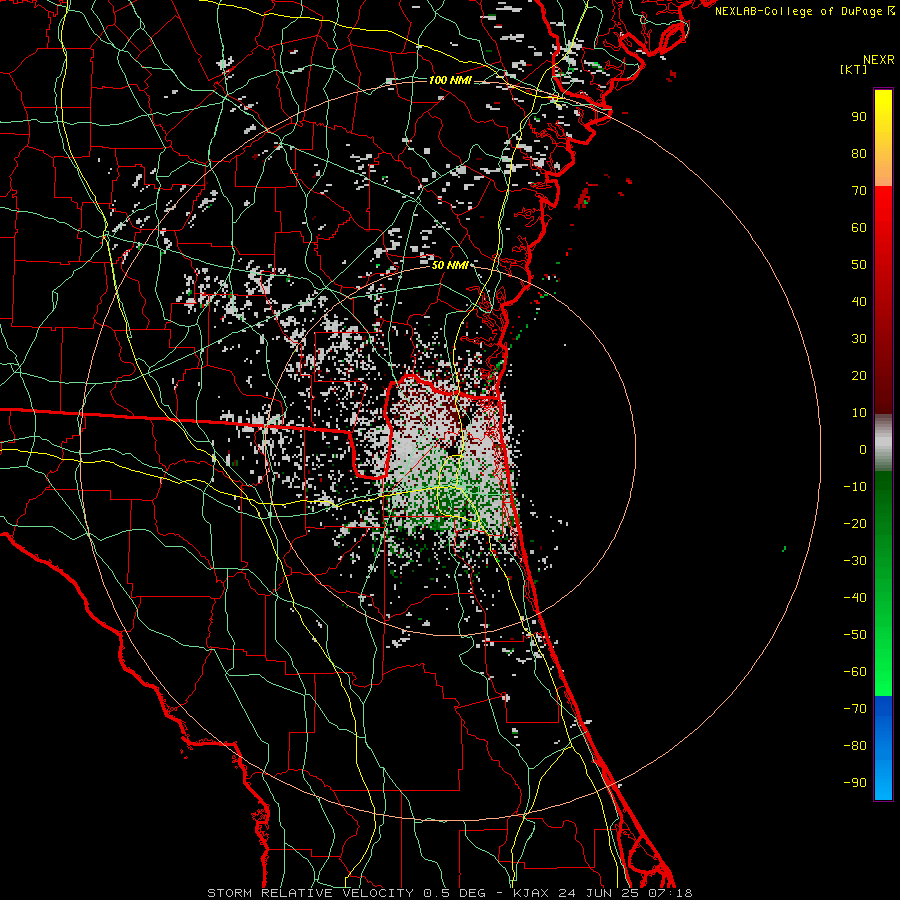Viewport: 900px width, 900px height.
Task: Pick the blue bottom segment of color bar
Action: tap(883, 748)
